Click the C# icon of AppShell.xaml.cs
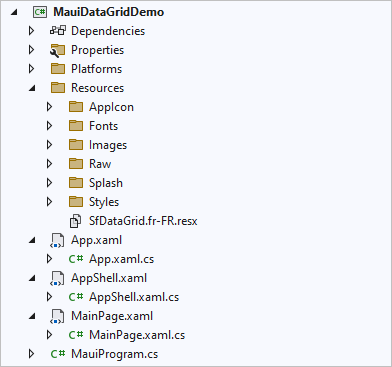This screenshot has height=367, width=392. coord(76,297)
